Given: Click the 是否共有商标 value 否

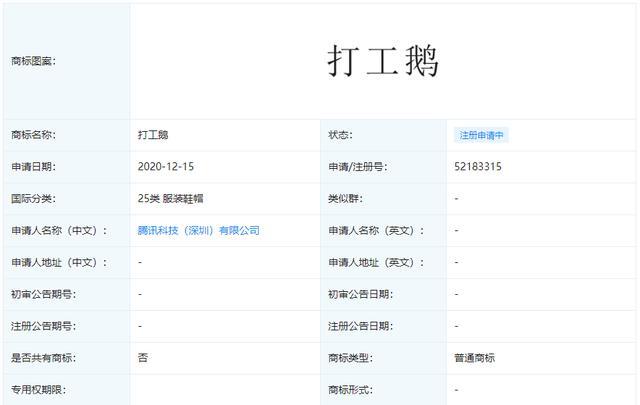Looking at the screenshot, I should 143,357.
